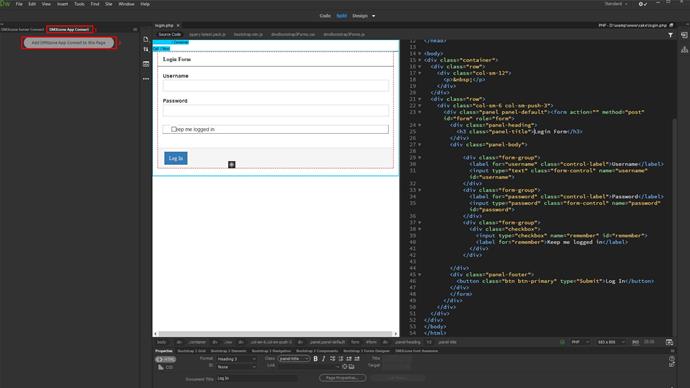Screen dimensions: 690x388
Task: Open the PHP document type dropdown
Action: click(x=580, y=342)
